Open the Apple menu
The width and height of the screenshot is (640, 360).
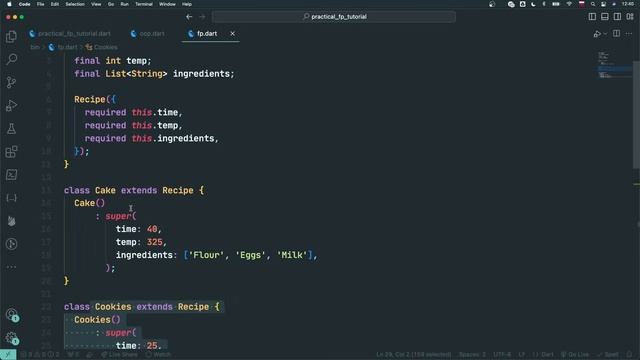9,4
